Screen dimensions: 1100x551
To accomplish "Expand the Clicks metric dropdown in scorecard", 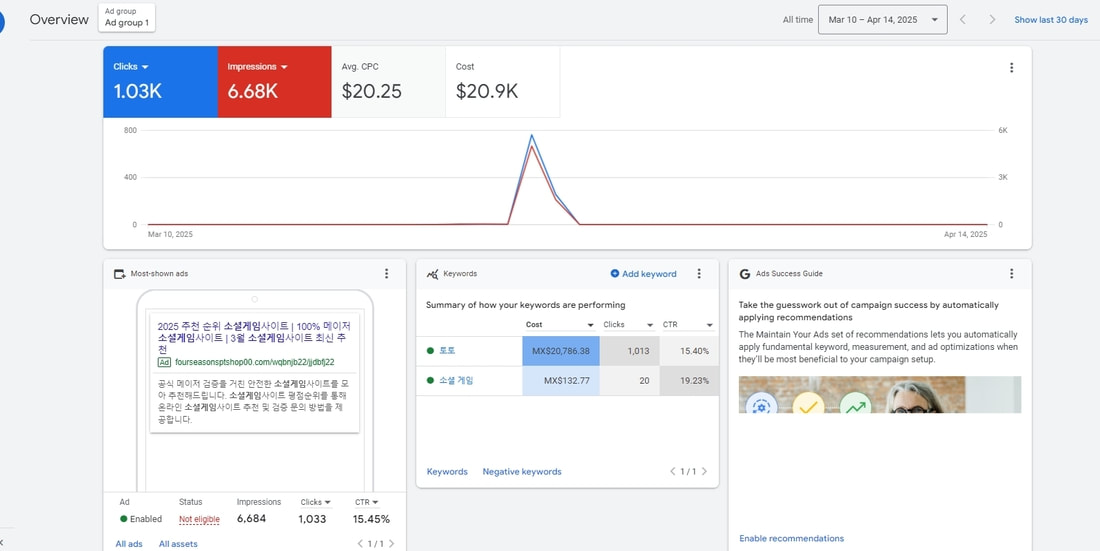I will (x=145, y=67).
